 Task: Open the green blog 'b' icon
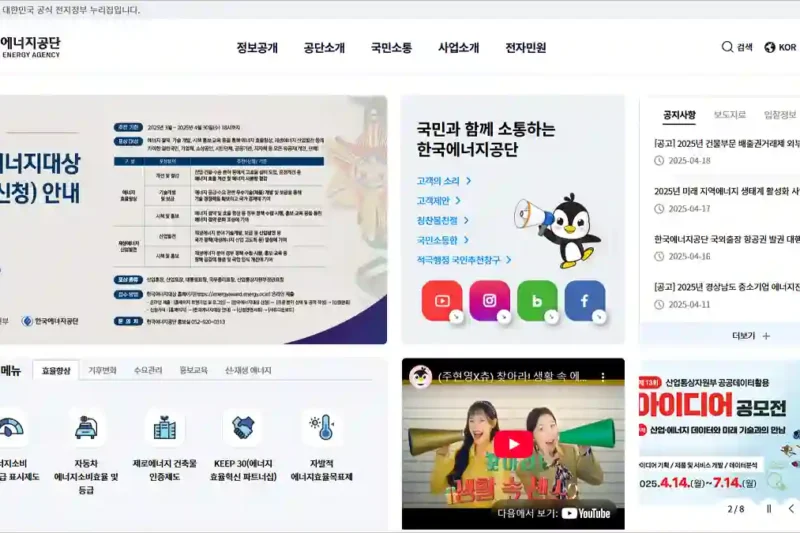tap(537, 301)
